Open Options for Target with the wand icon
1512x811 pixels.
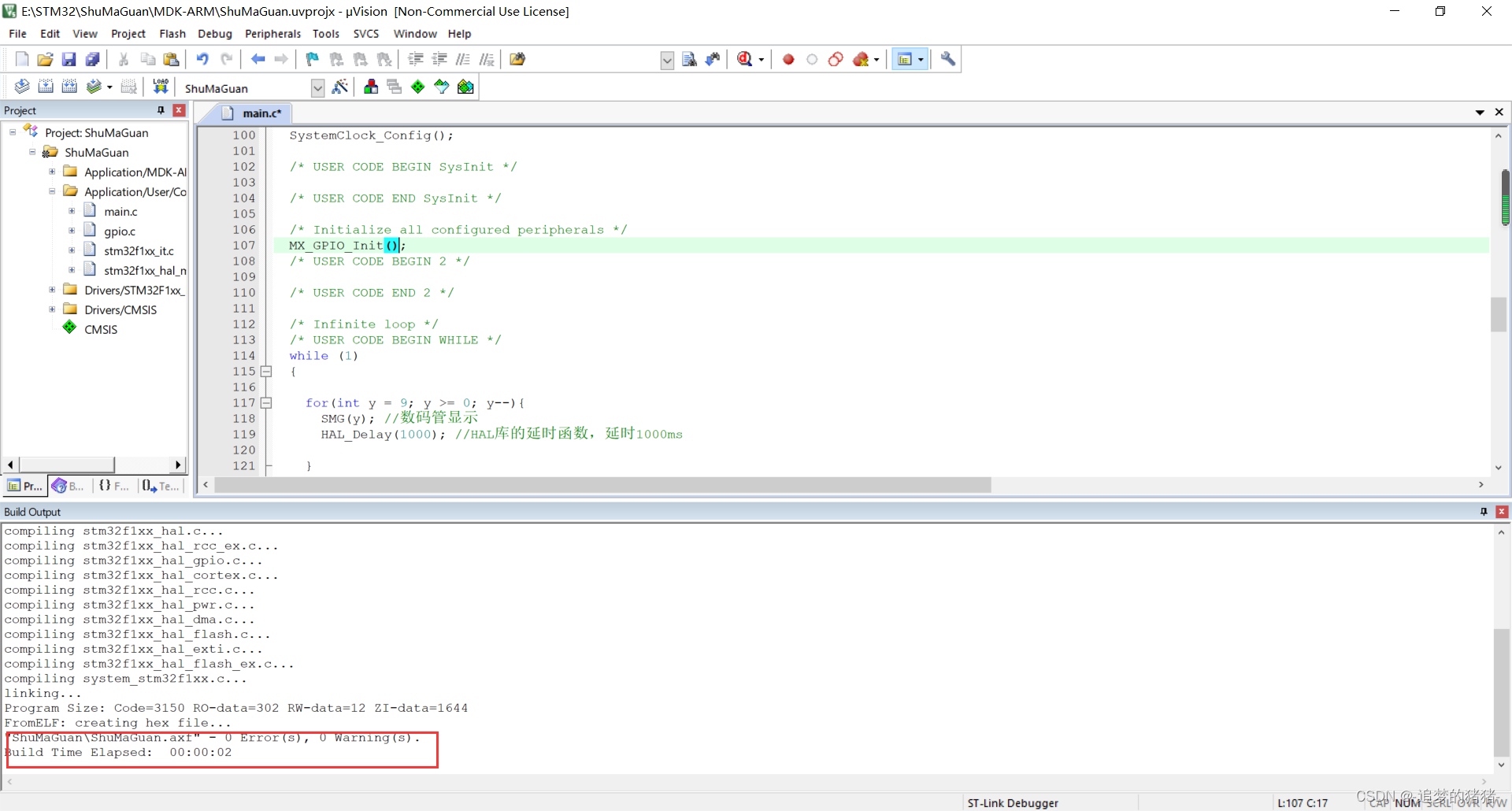(x=340, y=87)
